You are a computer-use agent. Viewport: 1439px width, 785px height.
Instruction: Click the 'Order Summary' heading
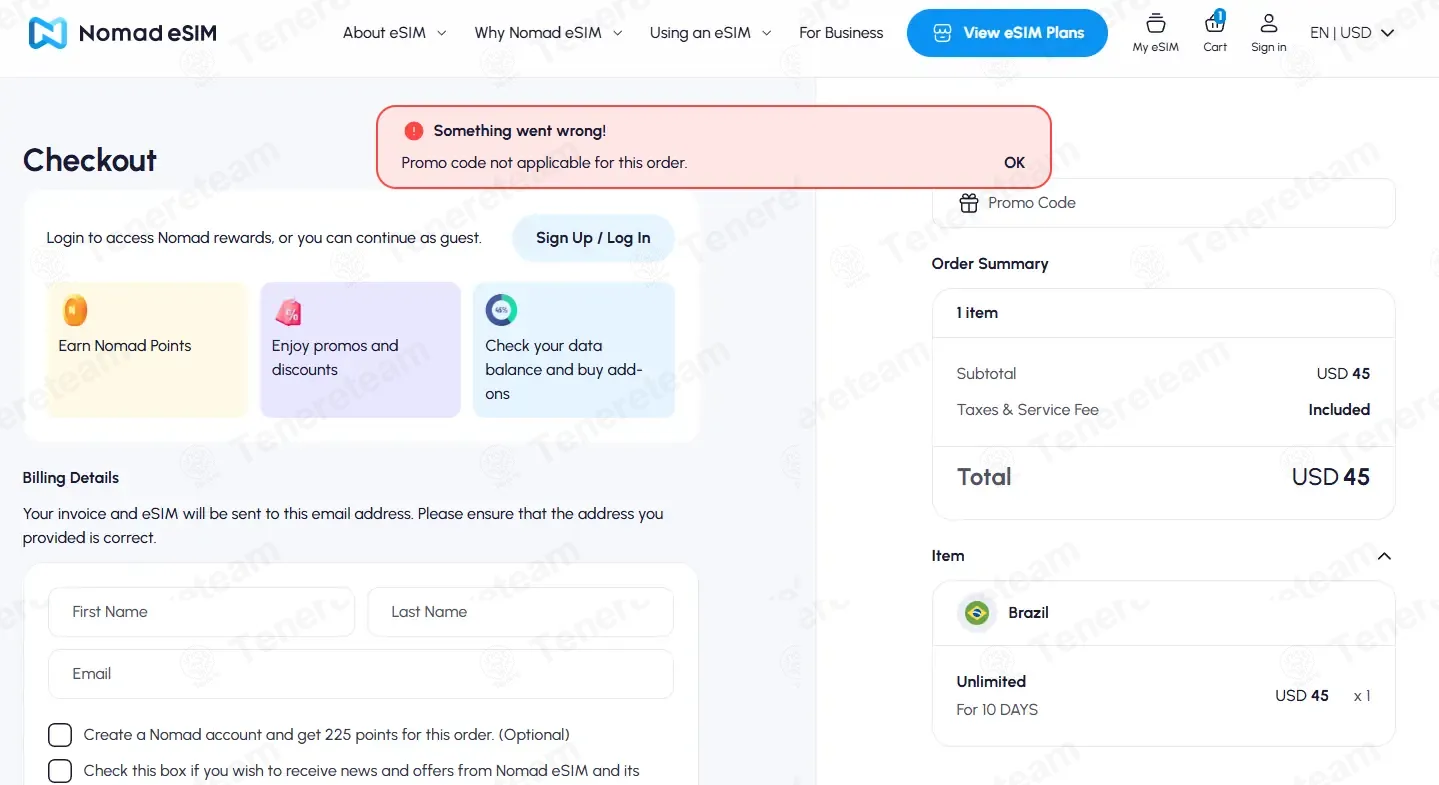990,264
